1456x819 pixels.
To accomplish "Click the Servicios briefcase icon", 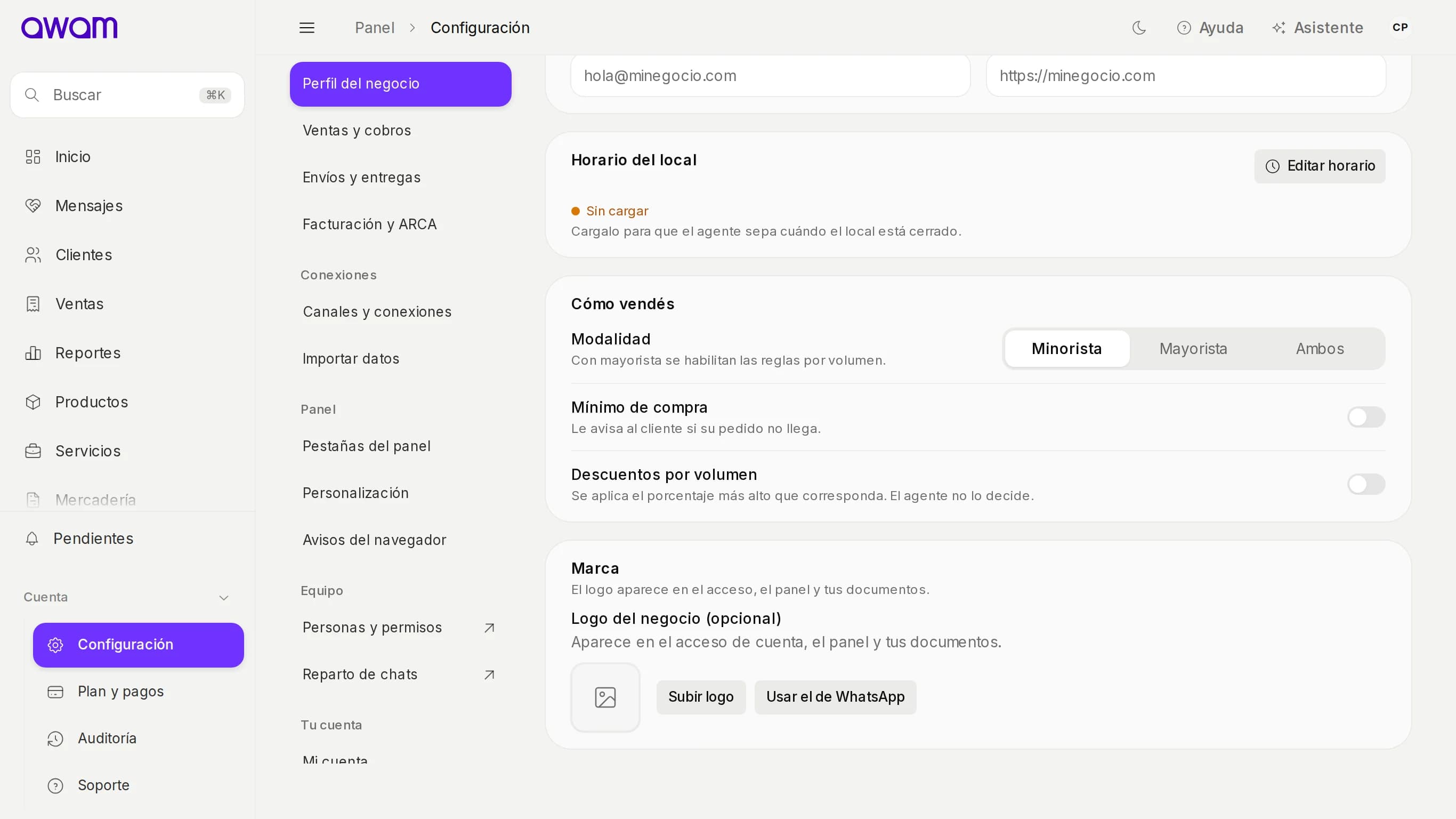I will coord(33,451).
